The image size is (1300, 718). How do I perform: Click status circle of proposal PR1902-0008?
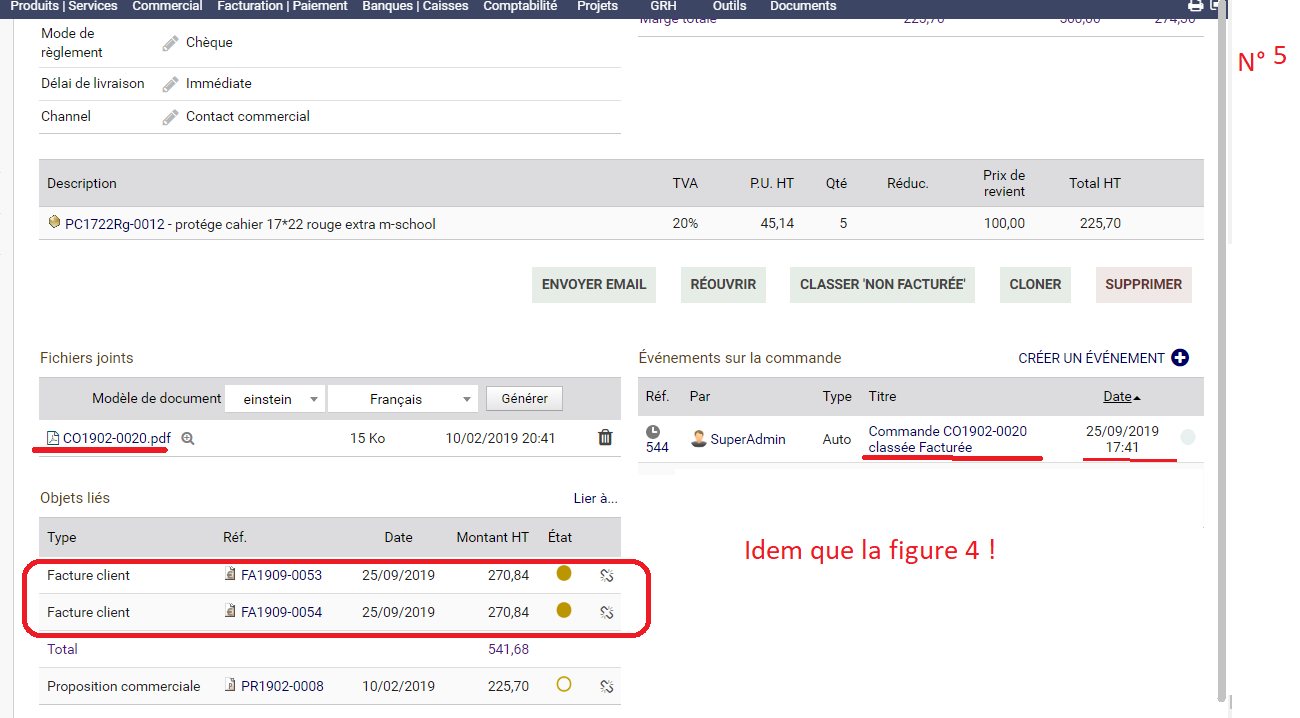(564, 685)
